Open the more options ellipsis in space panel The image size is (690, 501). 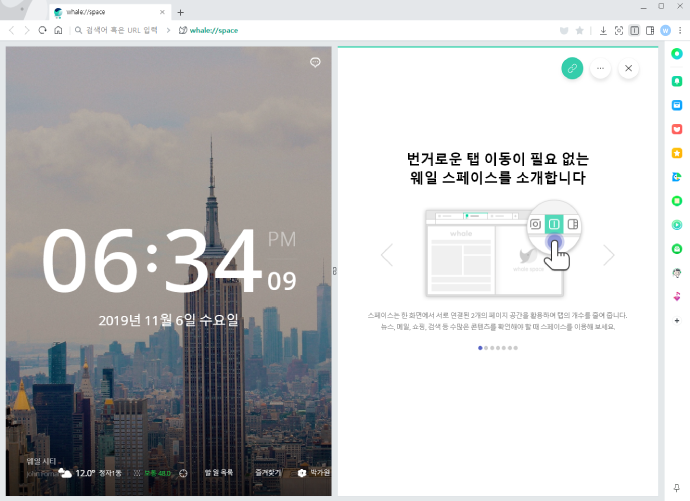tap(600, 68)
